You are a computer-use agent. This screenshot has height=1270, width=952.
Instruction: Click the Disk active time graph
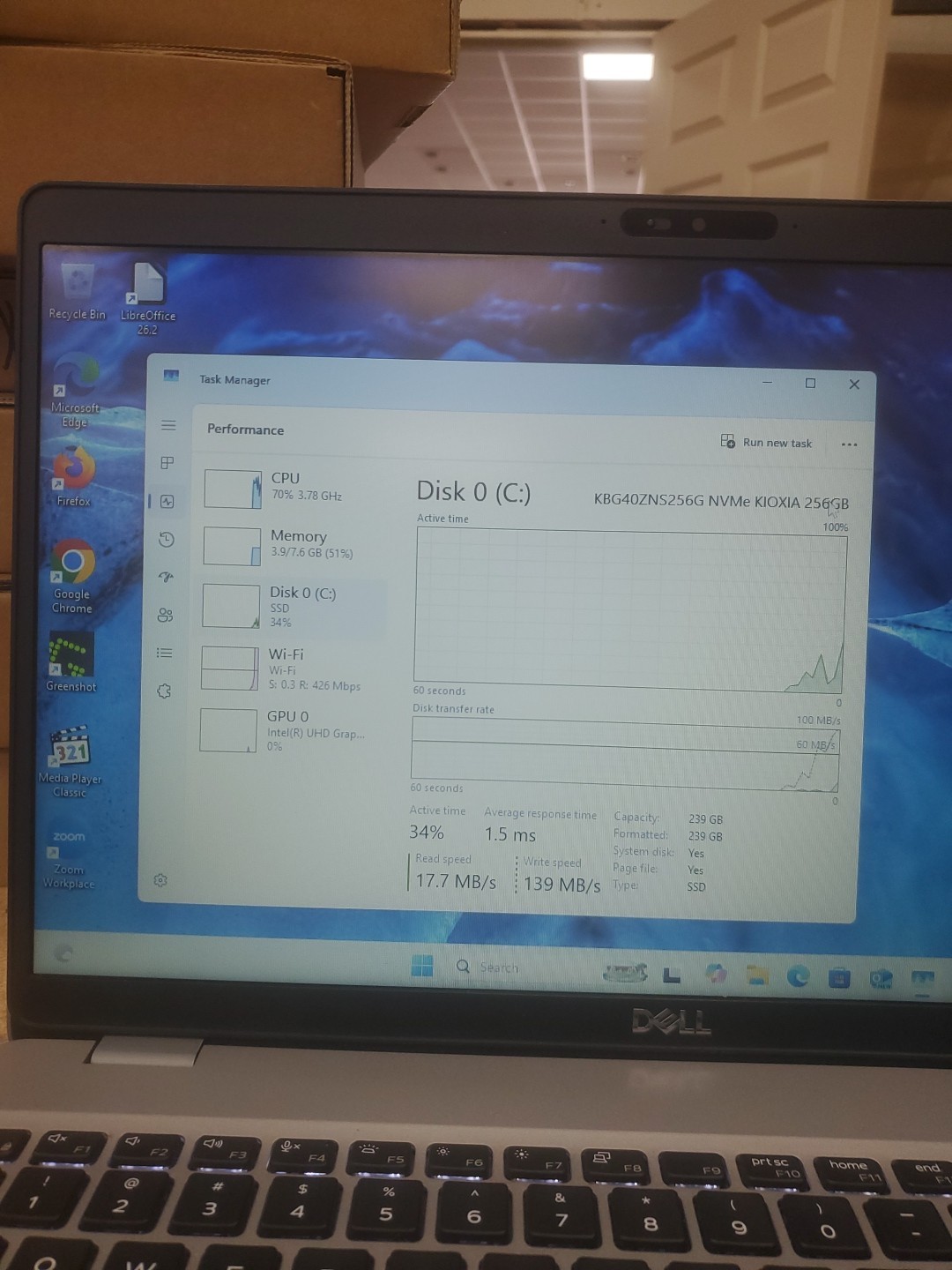click(629, 611)
